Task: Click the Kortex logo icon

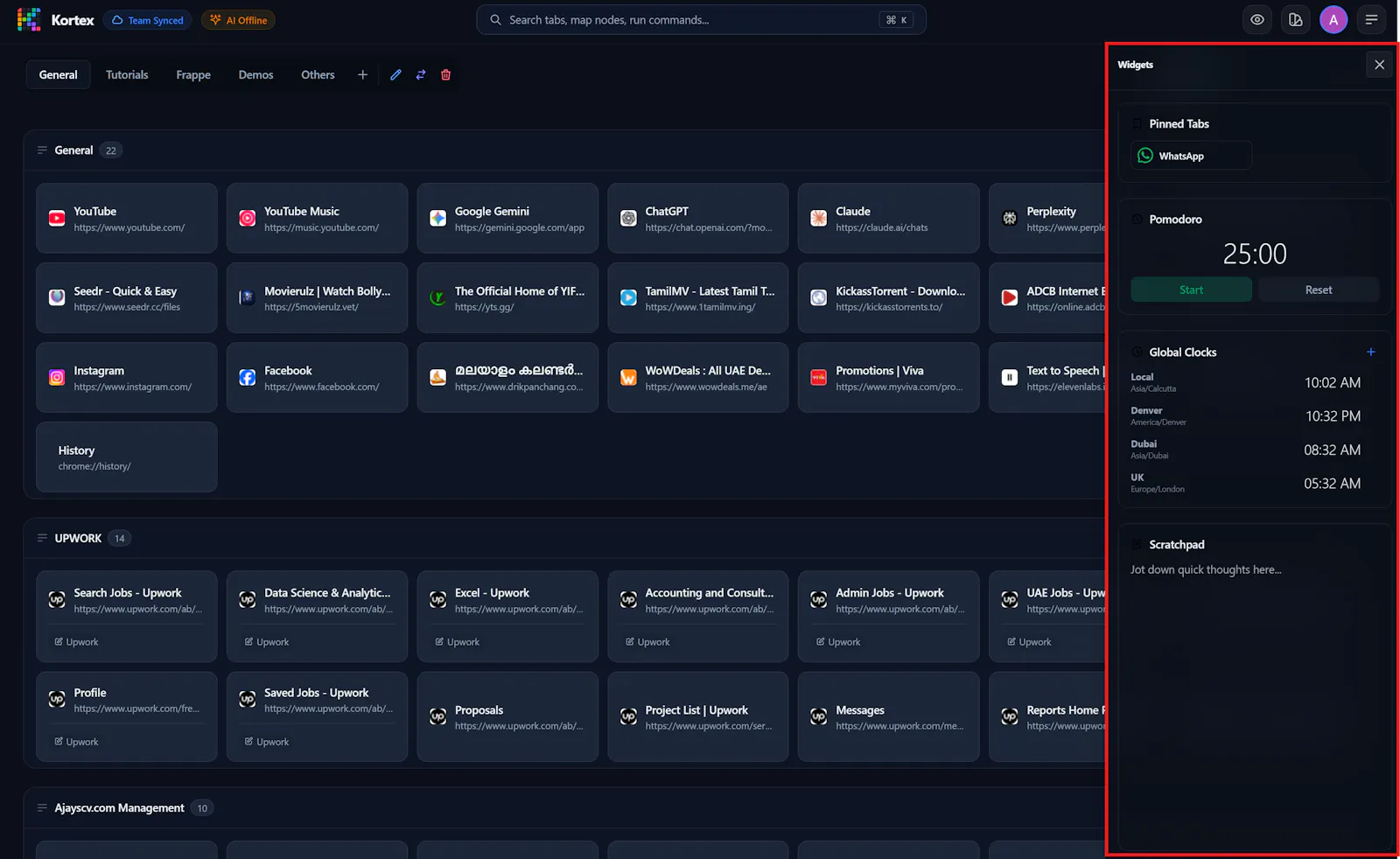Action: point(29,19)
